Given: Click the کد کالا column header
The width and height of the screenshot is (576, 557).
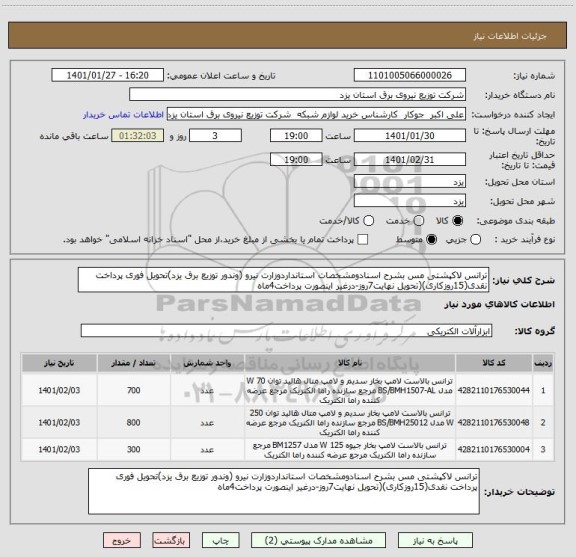Looking at the screenshot, I should coord(494,363).
